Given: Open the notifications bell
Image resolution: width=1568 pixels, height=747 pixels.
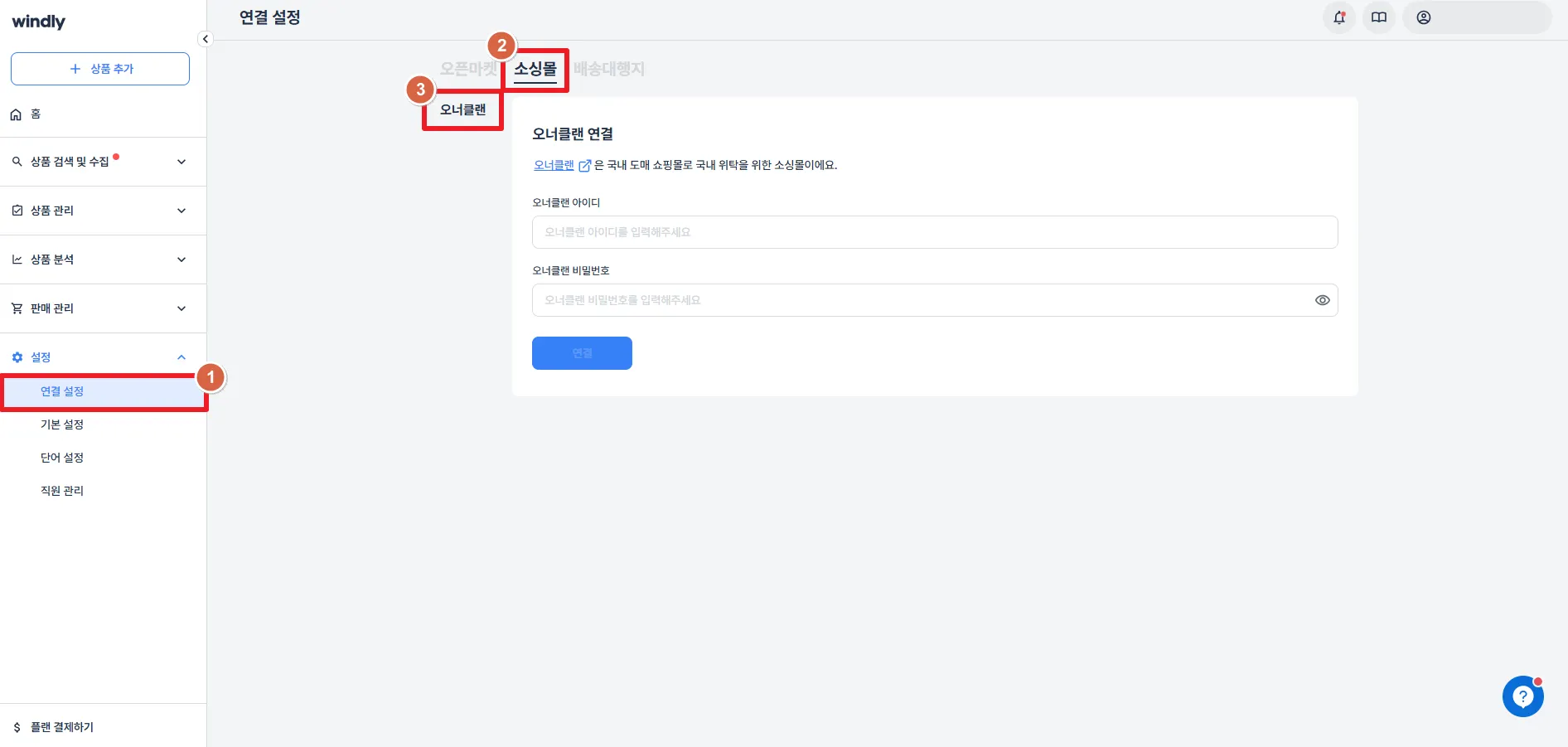Looking at the screenshot, I should point(1339,17).
